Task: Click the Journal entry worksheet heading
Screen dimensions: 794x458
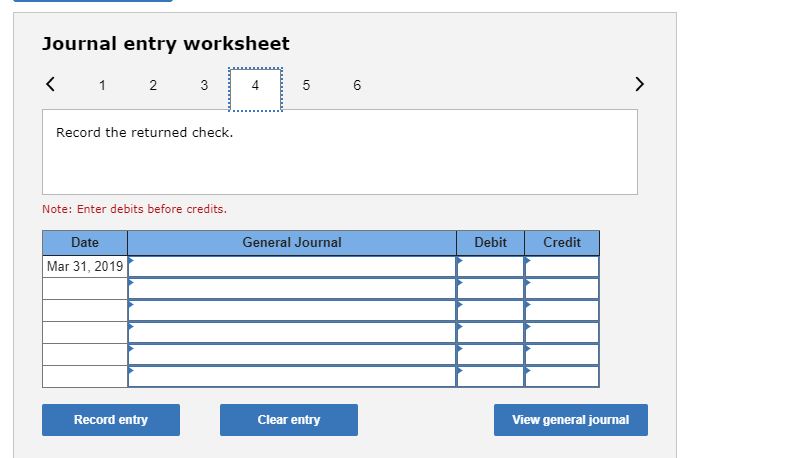Action: pyautogui.click(x=166, y=44)
